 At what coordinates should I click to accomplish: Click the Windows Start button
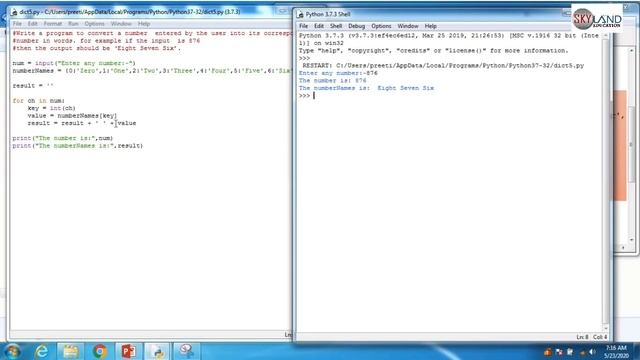pyautogui.click(x=13, y=351)
